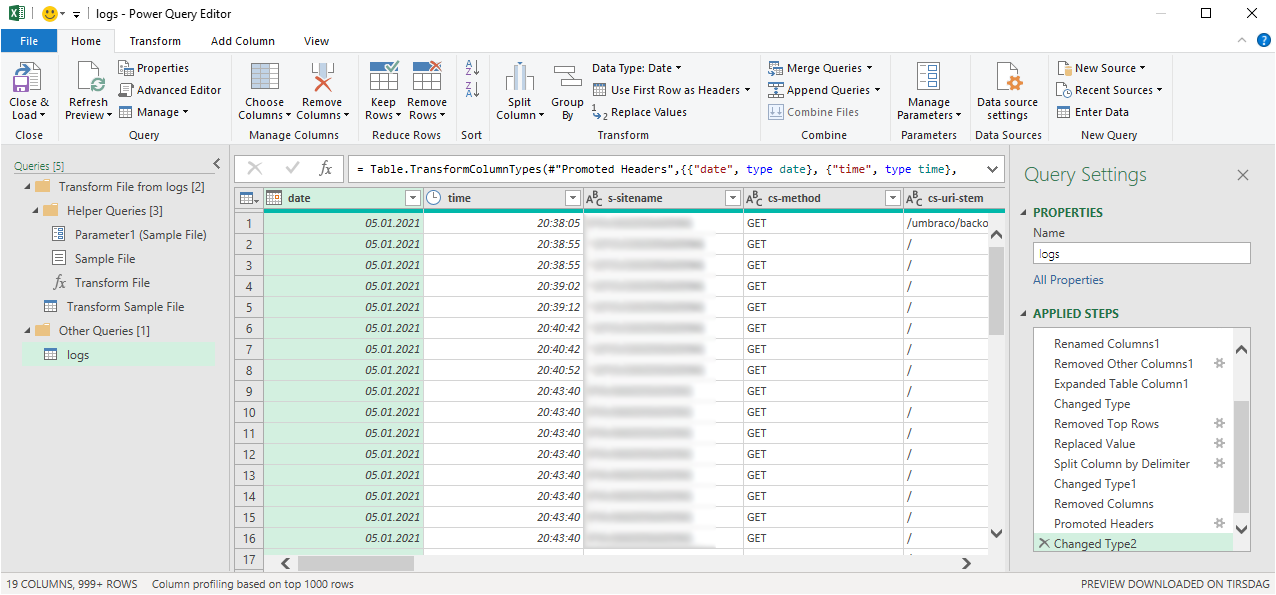Viewport: 1276px width, 595px height.
Task: Open the Power Query help icon
Action: [x=1263, y=40]
